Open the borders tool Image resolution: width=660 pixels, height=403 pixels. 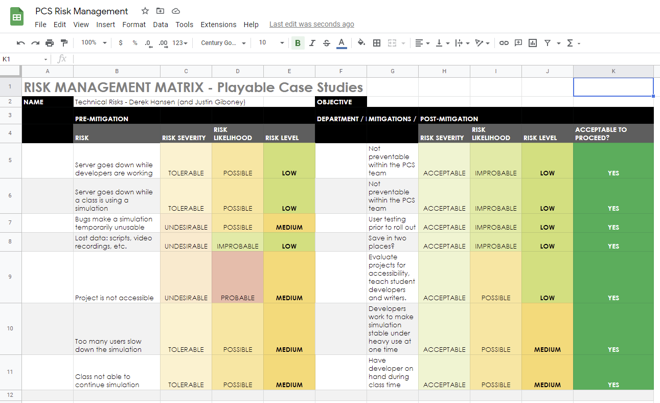pos(377,43)
